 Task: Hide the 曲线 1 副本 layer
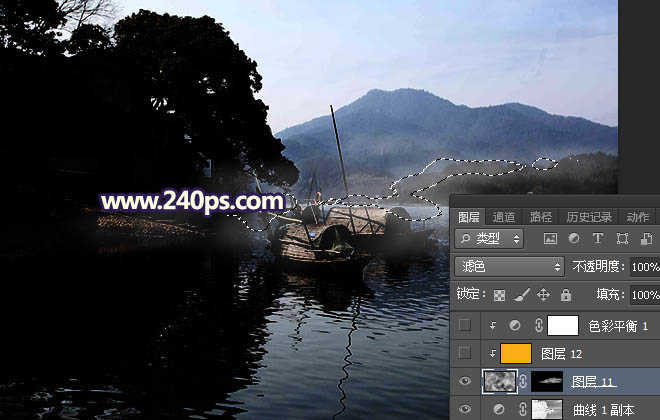click(x=465, y=409)
